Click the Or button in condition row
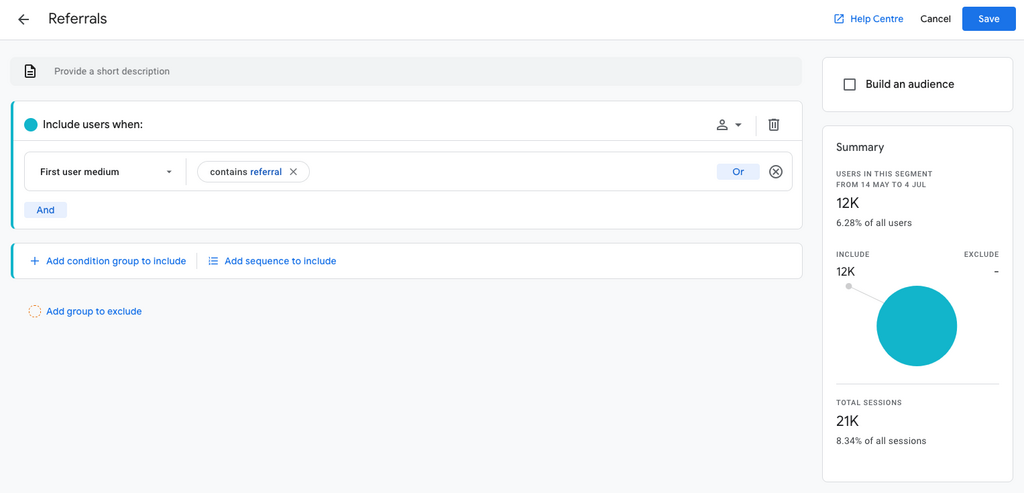This screenshot has height=493, width=1024. (738, 172)
